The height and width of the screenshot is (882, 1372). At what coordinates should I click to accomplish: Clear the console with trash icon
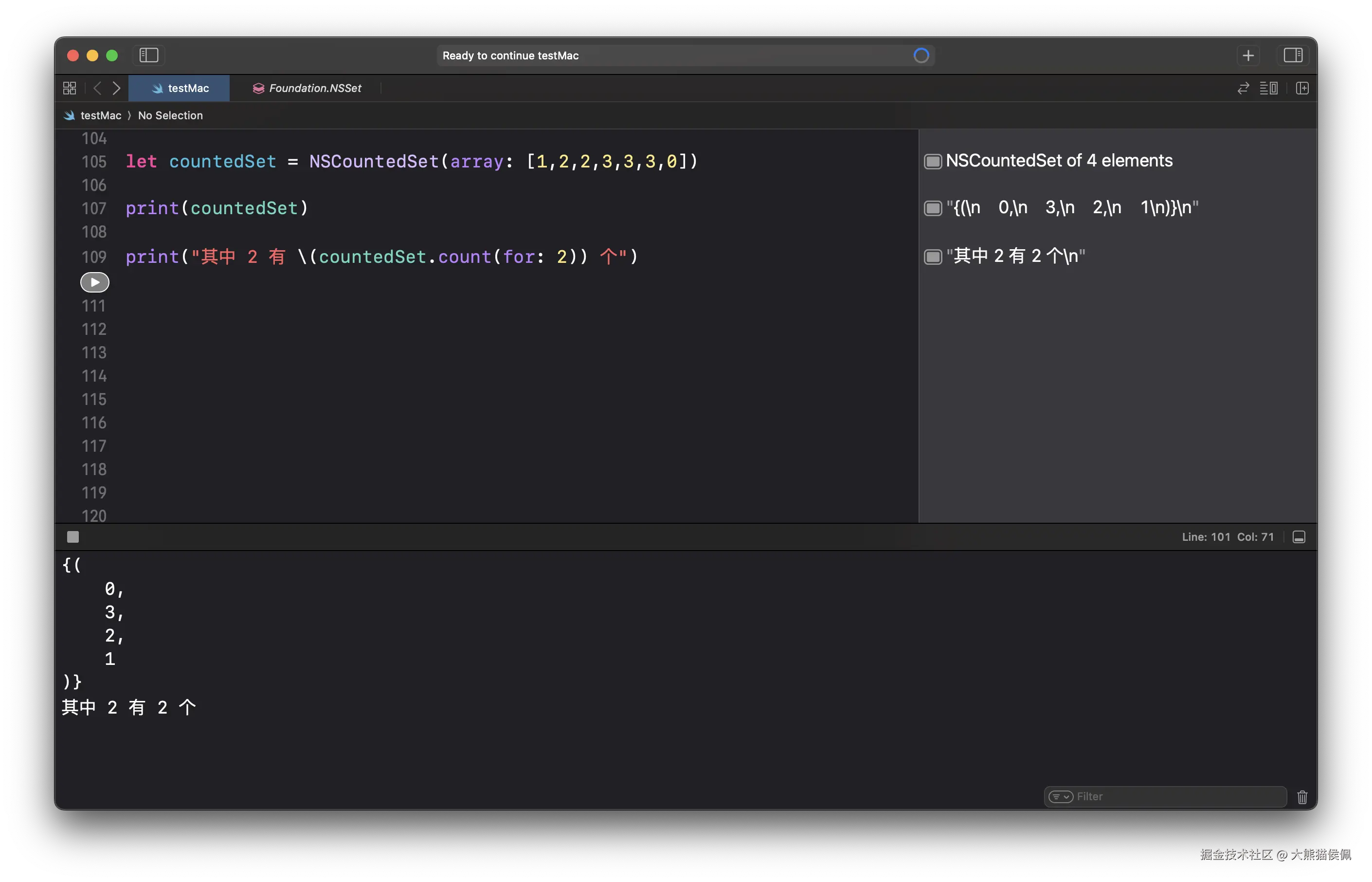coord(1302,797)
